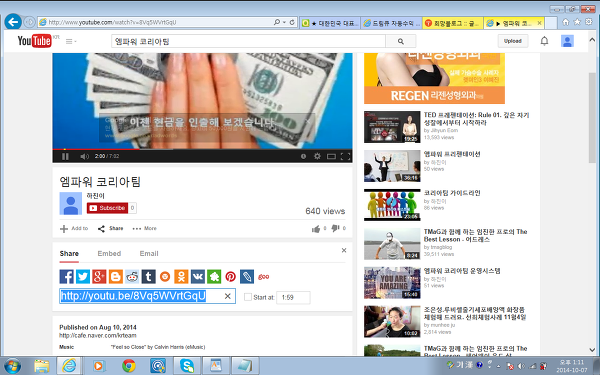The height and width of the screenshot is (375, 600).
Task: Pause the video playback
Action: coord(65,156)
